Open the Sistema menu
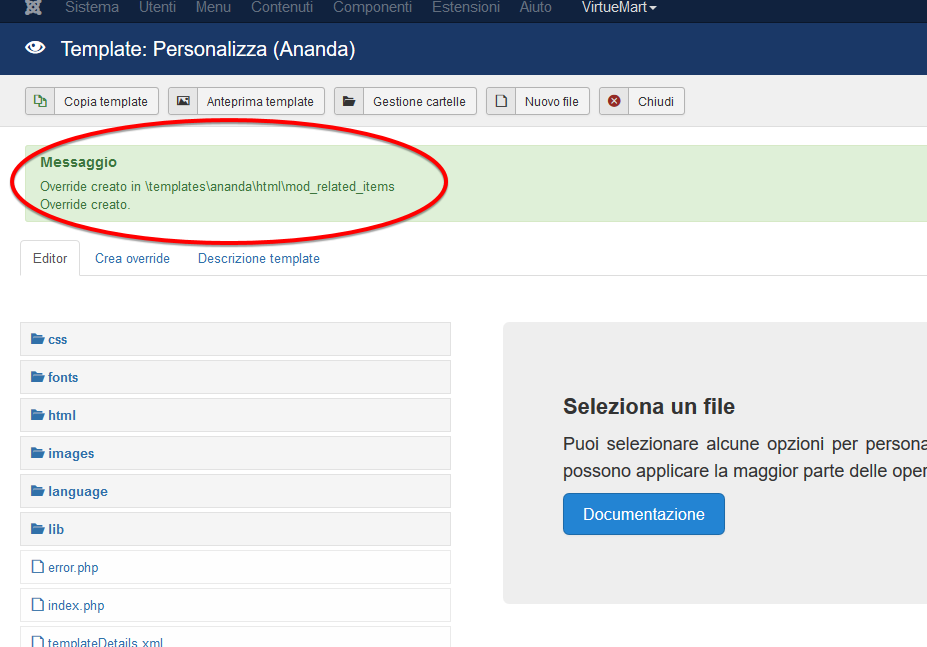Image resolution: width=927 pixels, height=647 pixels. pos(92,7)
